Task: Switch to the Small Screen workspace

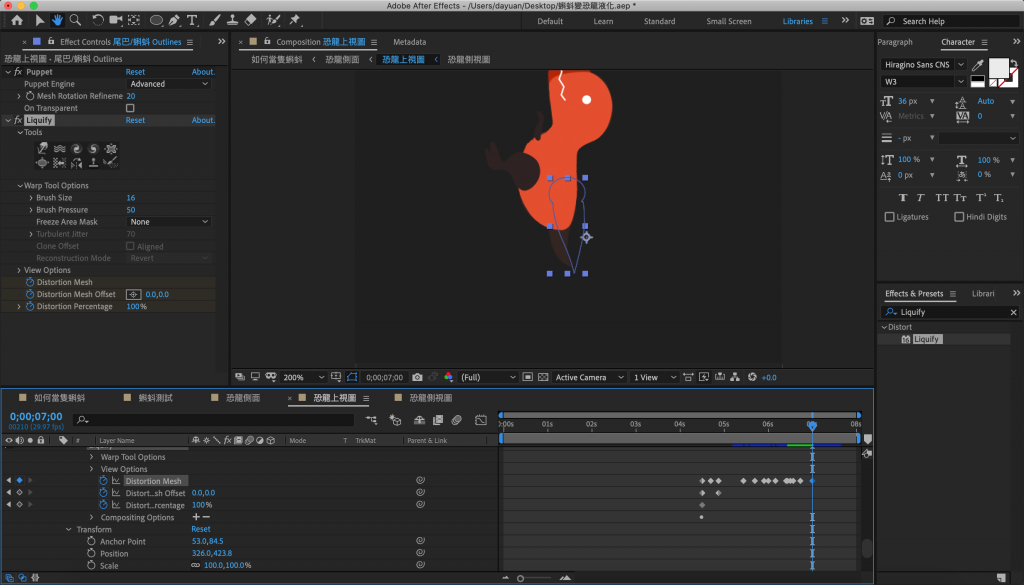Action: pyautogui.click(x=729, y=21)
